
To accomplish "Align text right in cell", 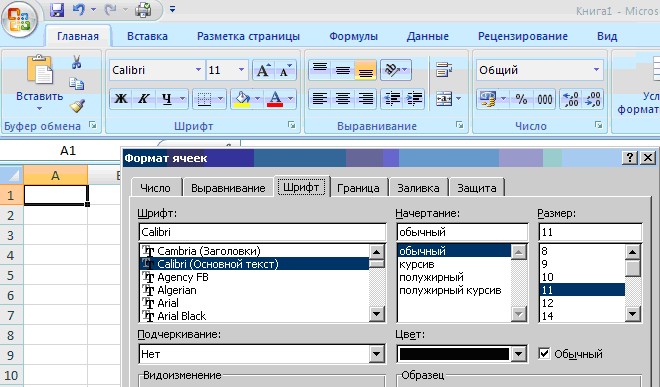I will pos(365,99).
